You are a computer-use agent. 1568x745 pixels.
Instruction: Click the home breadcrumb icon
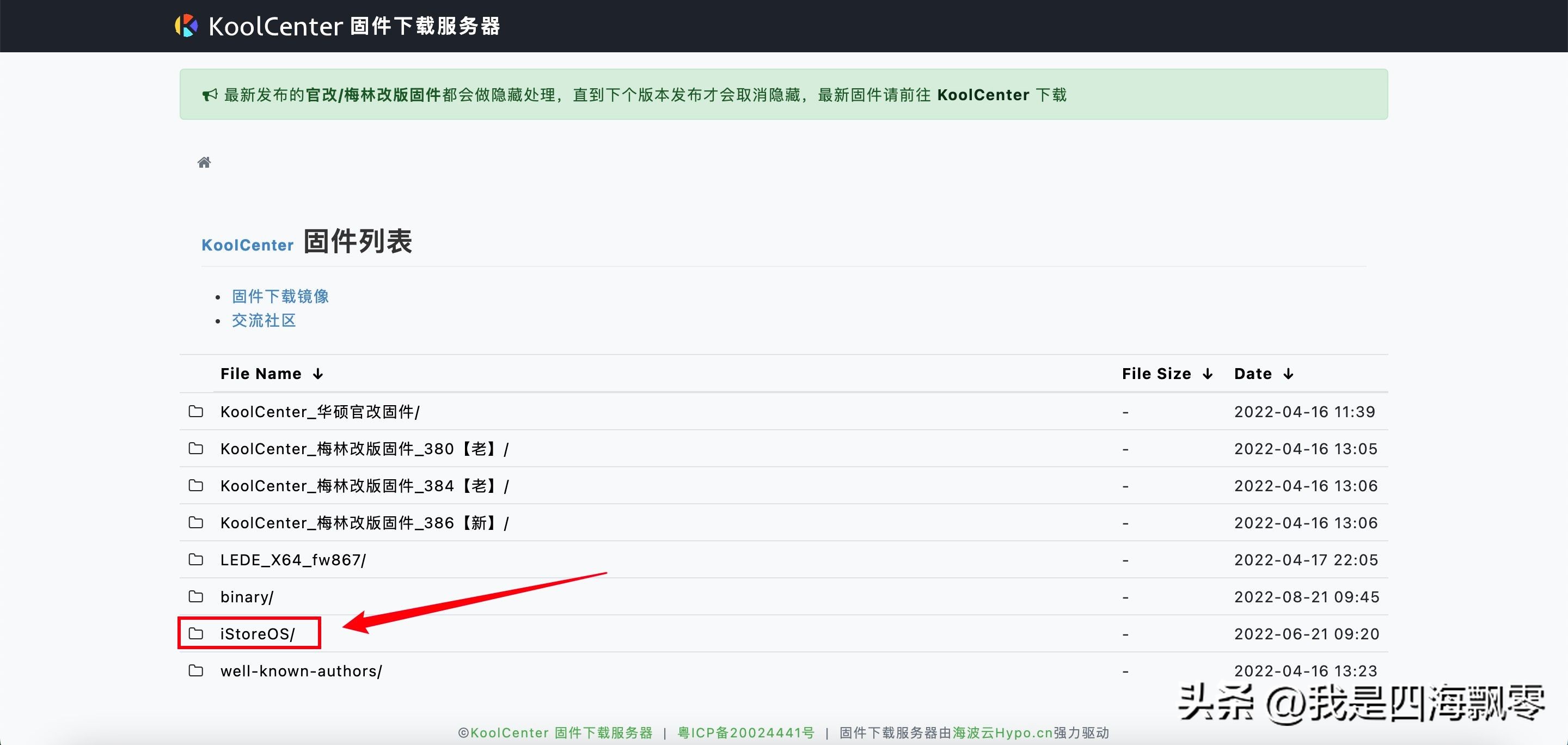205,162
